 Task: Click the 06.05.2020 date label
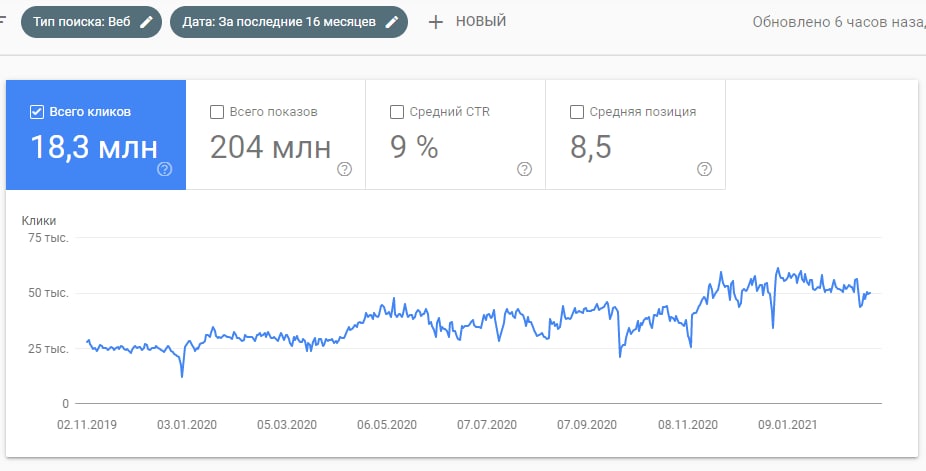tap(387, 425)
